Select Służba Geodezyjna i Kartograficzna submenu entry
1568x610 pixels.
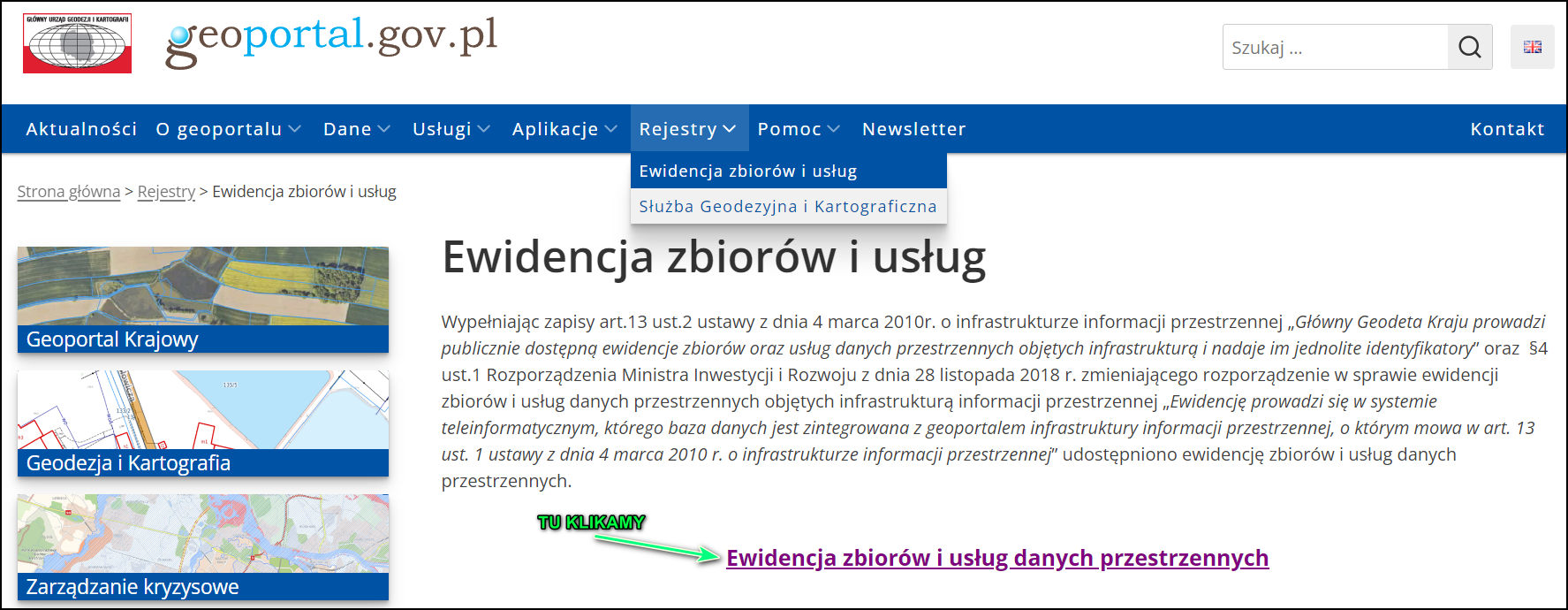(x=787, y=206)
